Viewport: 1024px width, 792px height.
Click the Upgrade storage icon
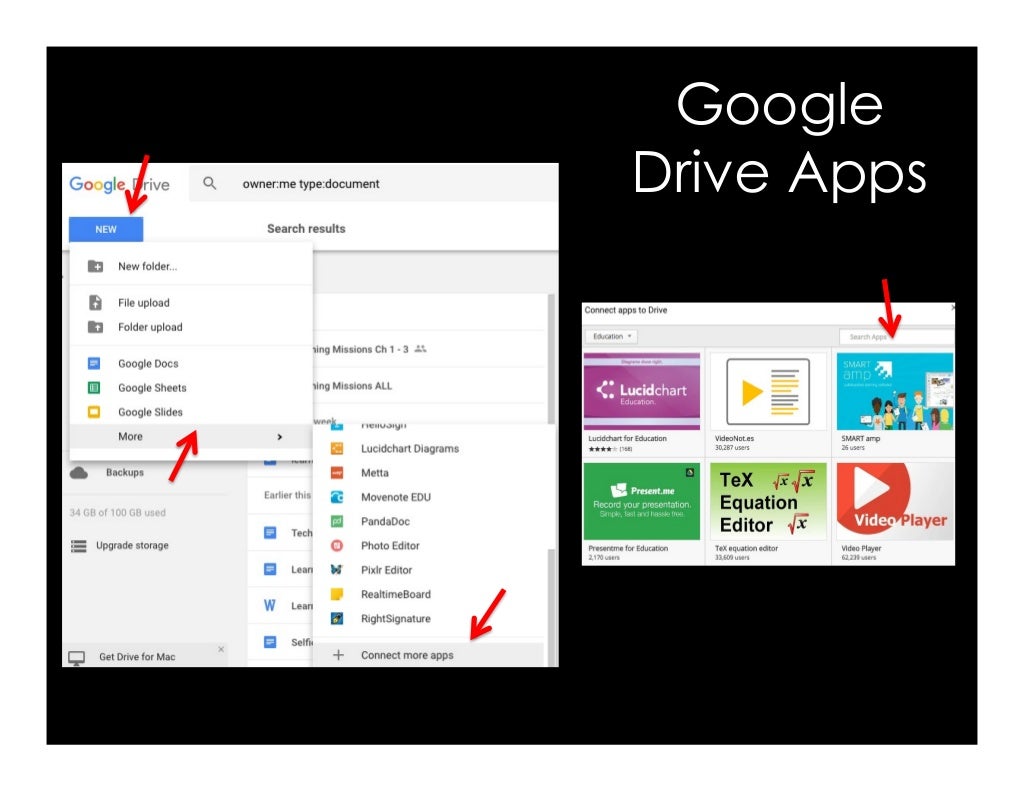coord(78,546)
